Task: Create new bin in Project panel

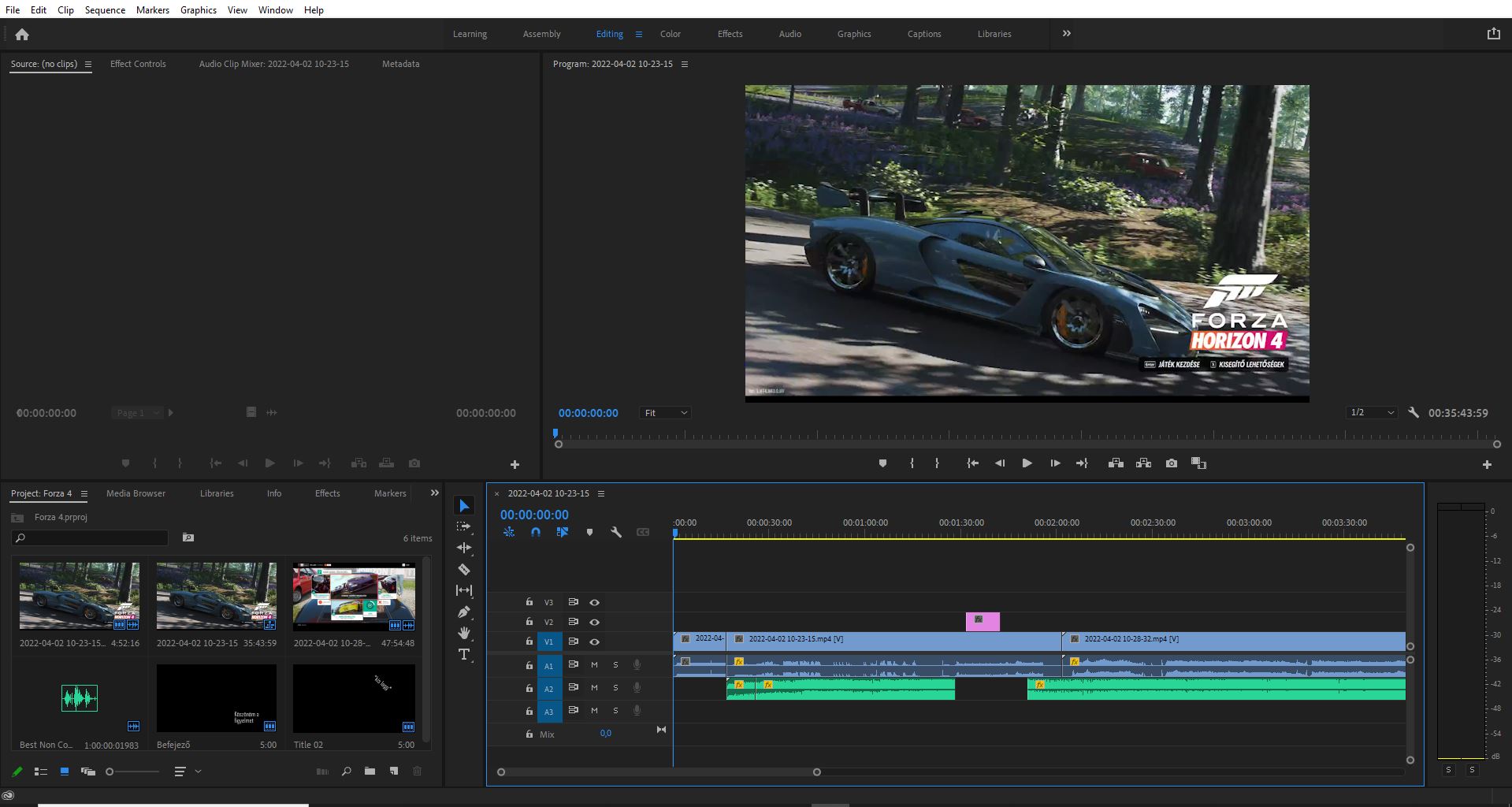Action: point(370,772)
